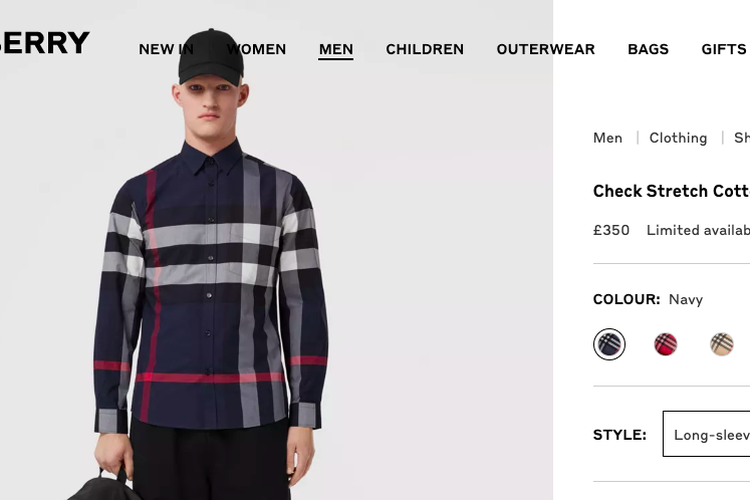Click the Check Stretch Cotton product title
The height and width of the screenshot is (500, 750).
point(672,191)
